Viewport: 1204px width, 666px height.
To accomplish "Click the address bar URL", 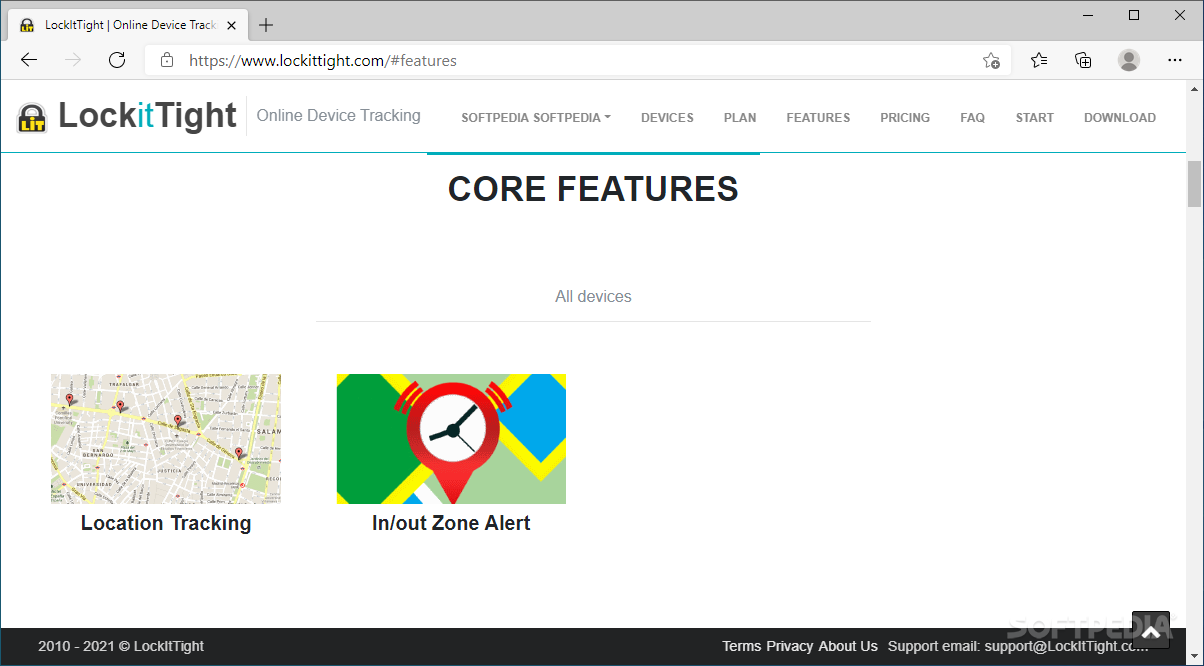I will [x=323, y=60].
